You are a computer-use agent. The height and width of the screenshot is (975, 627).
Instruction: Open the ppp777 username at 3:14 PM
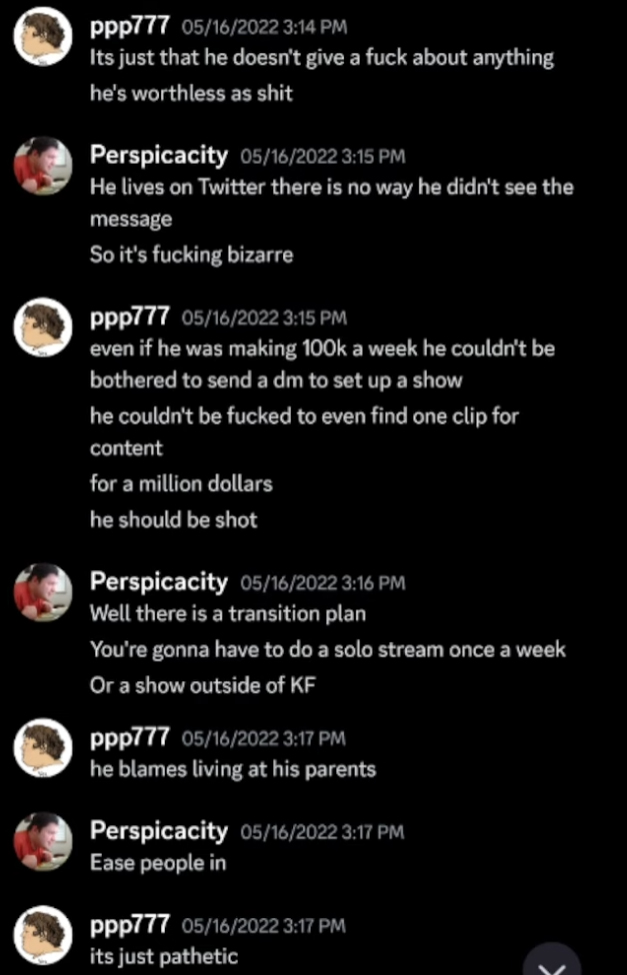point(129,27)
